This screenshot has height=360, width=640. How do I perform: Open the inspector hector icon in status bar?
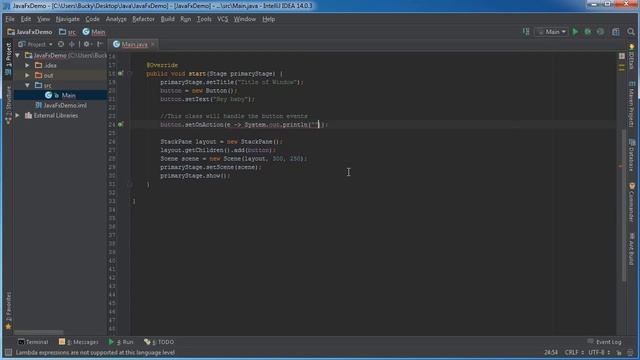(631, 352)
